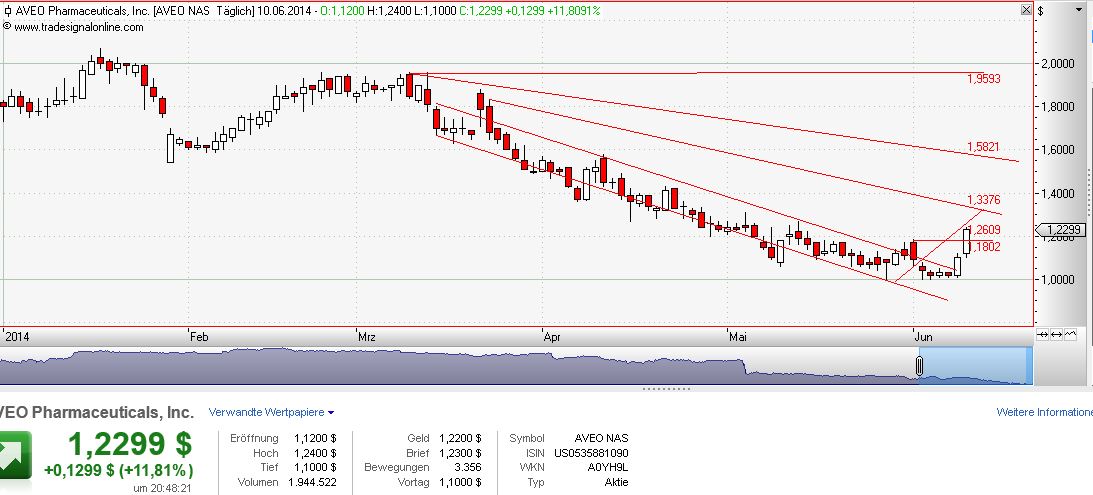The image size is (1093, 495).
Task: Close the chart pane with the X button
Action: [1025, 10]
